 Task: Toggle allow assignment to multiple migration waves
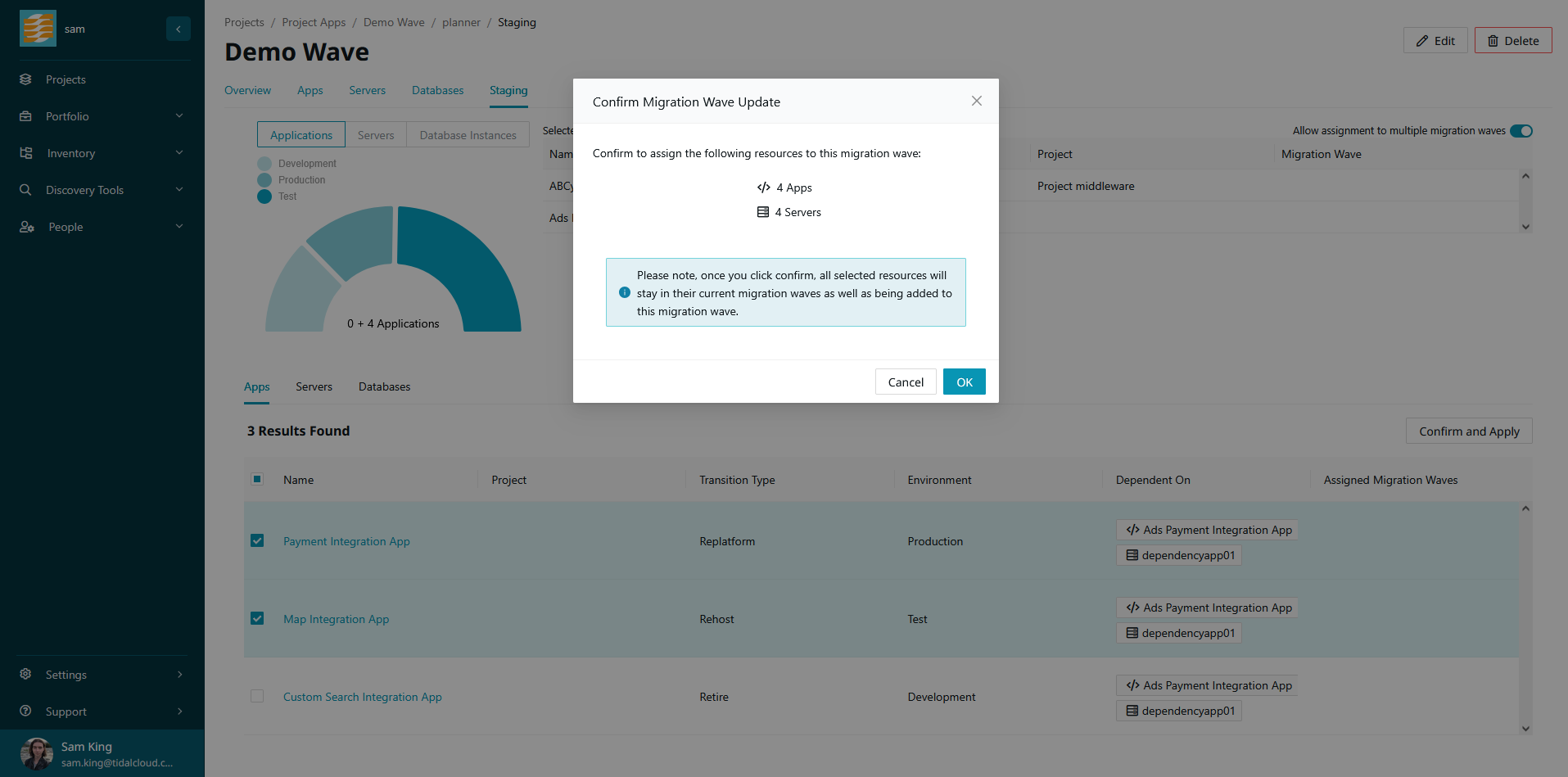pyautogui.click(x=1521, y=131)
